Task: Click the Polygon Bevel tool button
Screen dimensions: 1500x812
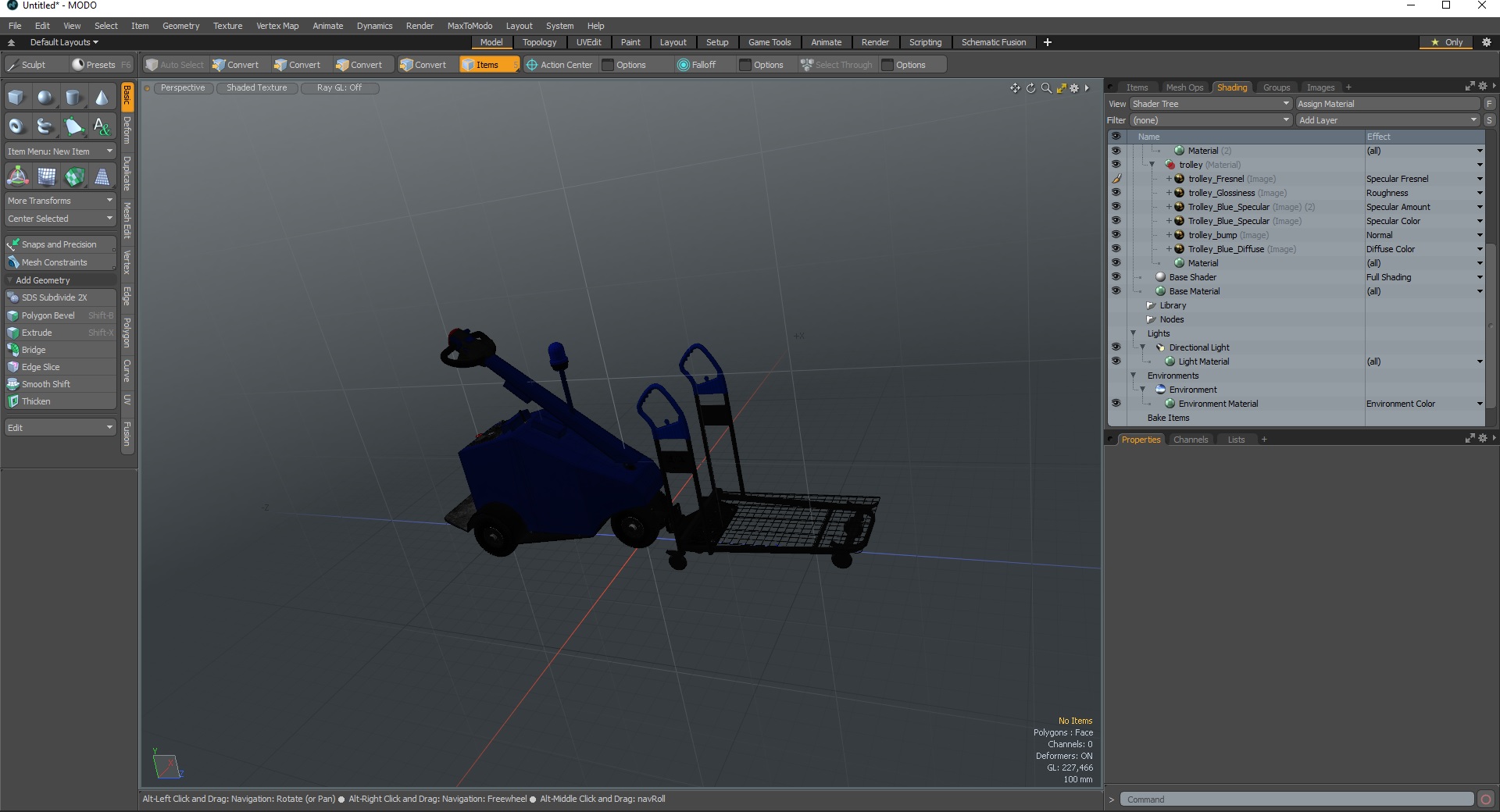Action: tap(60, 315)
